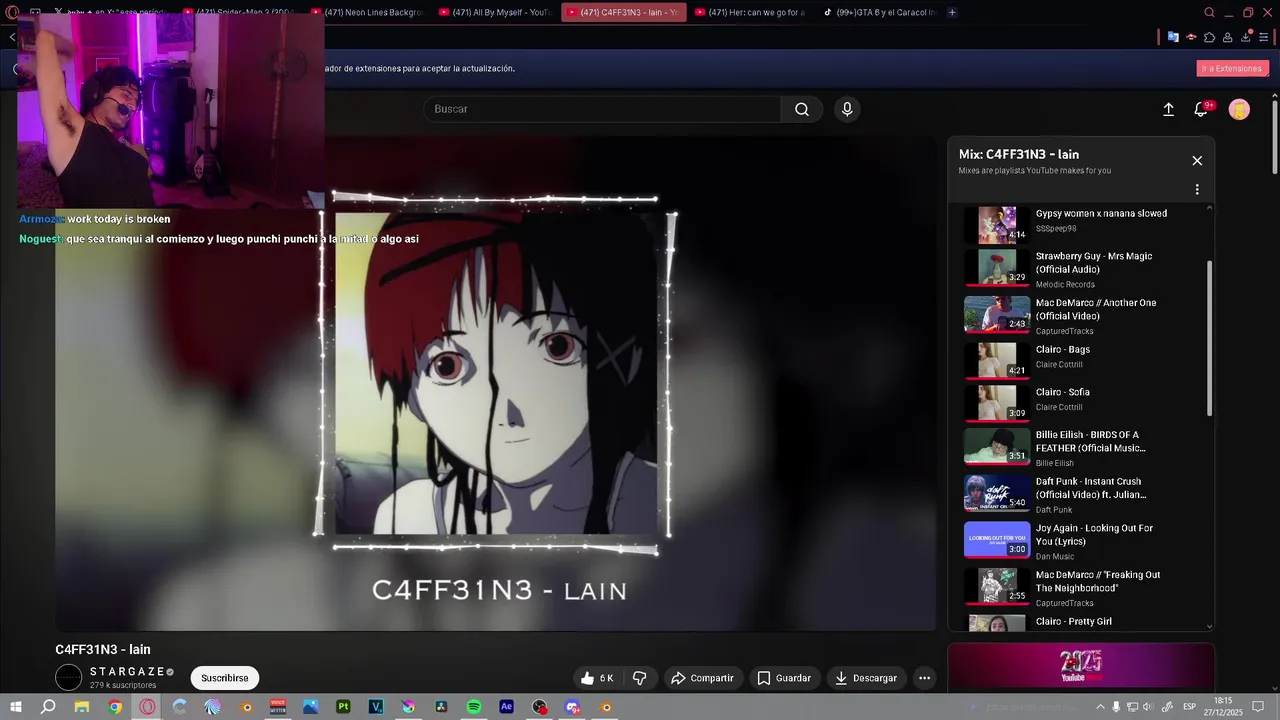This screenshot has width=1280, height=720.
Task: Open After Effects from taskbar
Action: pyautogui.click(x=506, y=707)
